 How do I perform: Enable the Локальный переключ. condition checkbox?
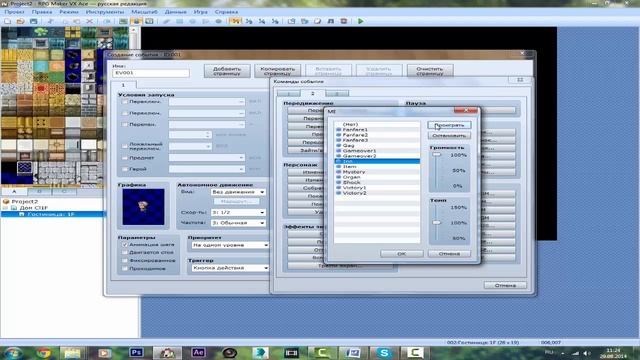(x=125, y=146)
